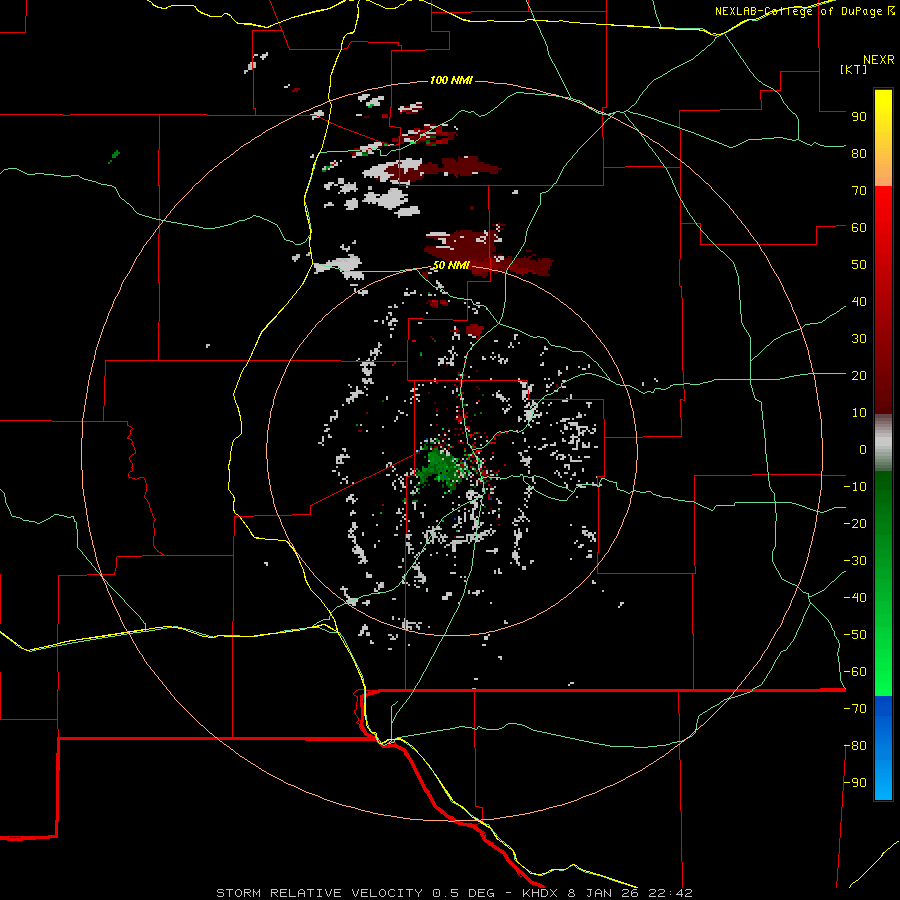Click the NEXR label above the scale
Image resolution: width=900 pixels, height=900 pixels.
click(x=879, y=60)
